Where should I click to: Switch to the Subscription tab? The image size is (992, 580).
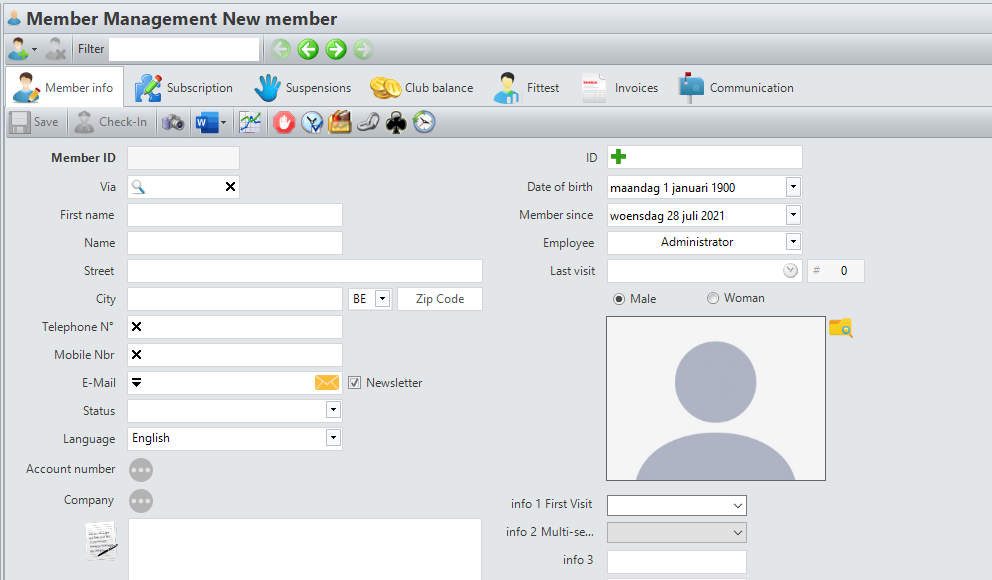point(185,88)
